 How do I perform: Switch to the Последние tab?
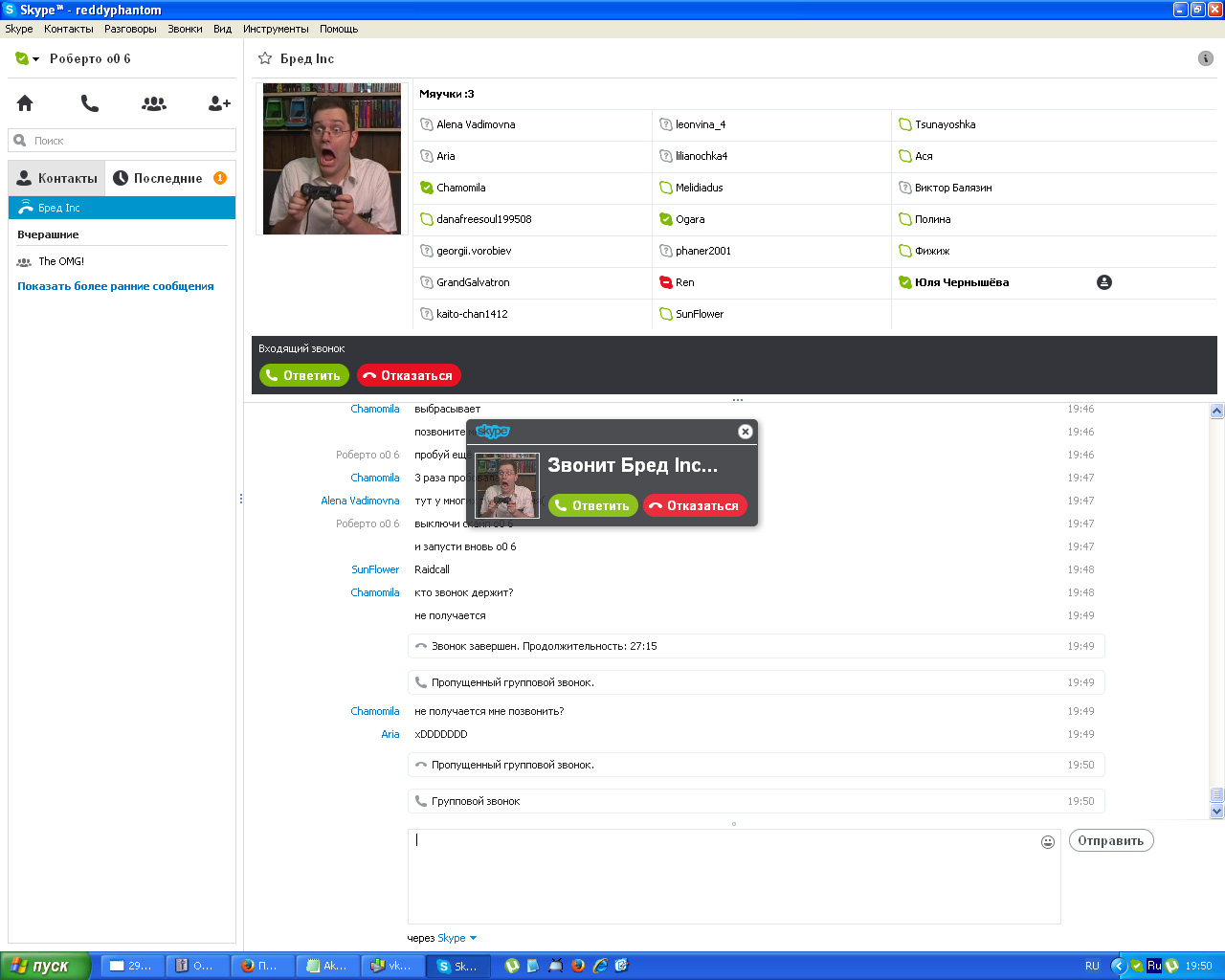point(169,178)
